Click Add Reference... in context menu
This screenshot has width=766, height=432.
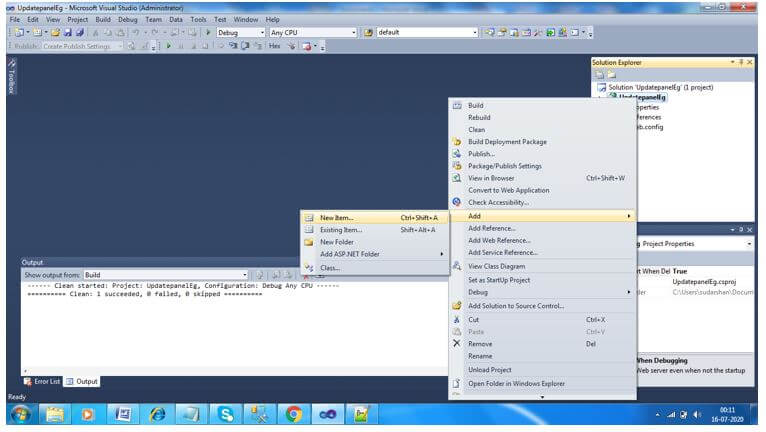542,228
